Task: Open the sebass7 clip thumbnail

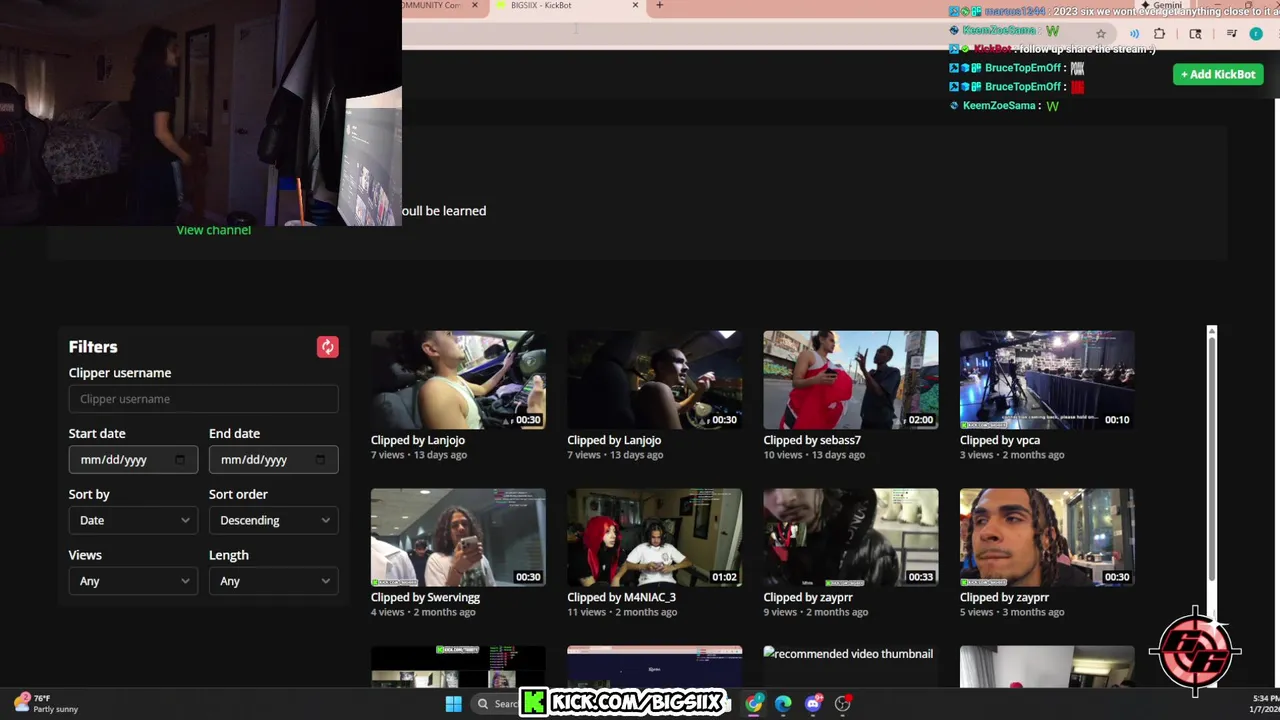Action: coord(851,380)
